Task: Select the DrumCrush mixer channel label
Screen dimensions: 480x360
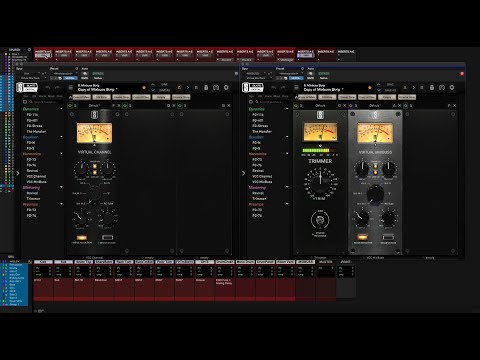Action: tap(225, 262)
